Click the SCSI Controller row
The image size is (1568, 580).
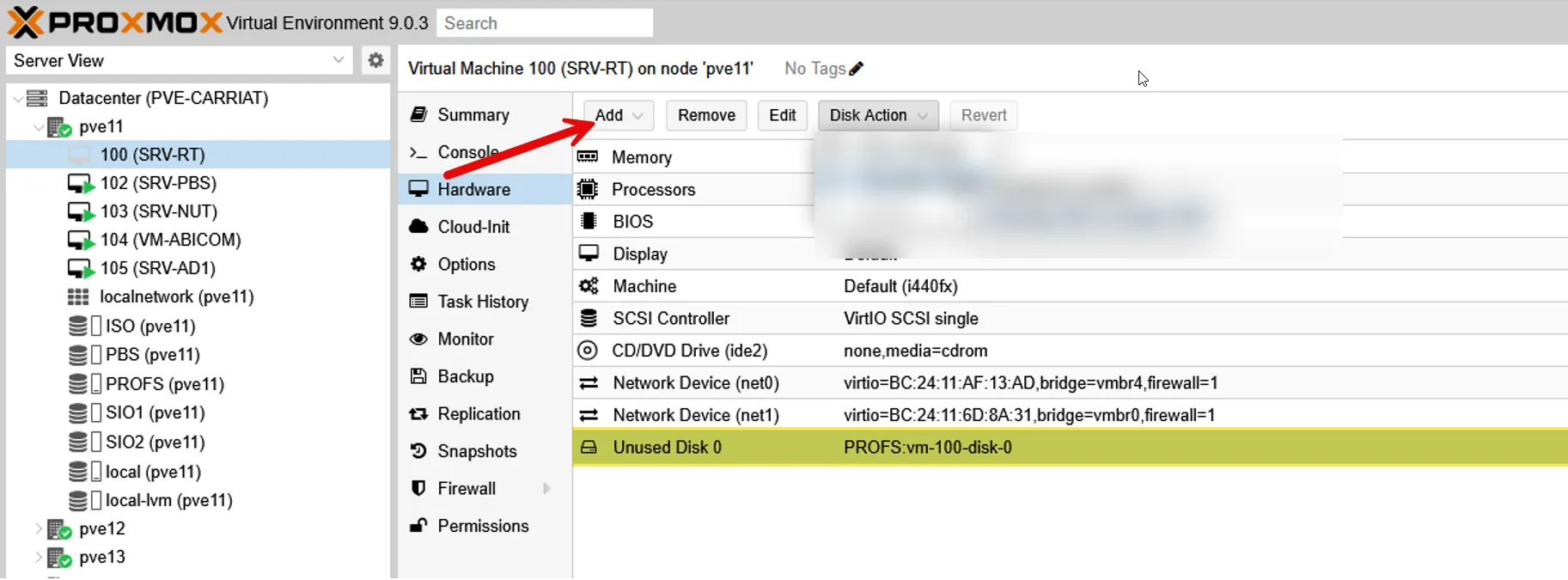pyautogui.click(x=670, y=319)
